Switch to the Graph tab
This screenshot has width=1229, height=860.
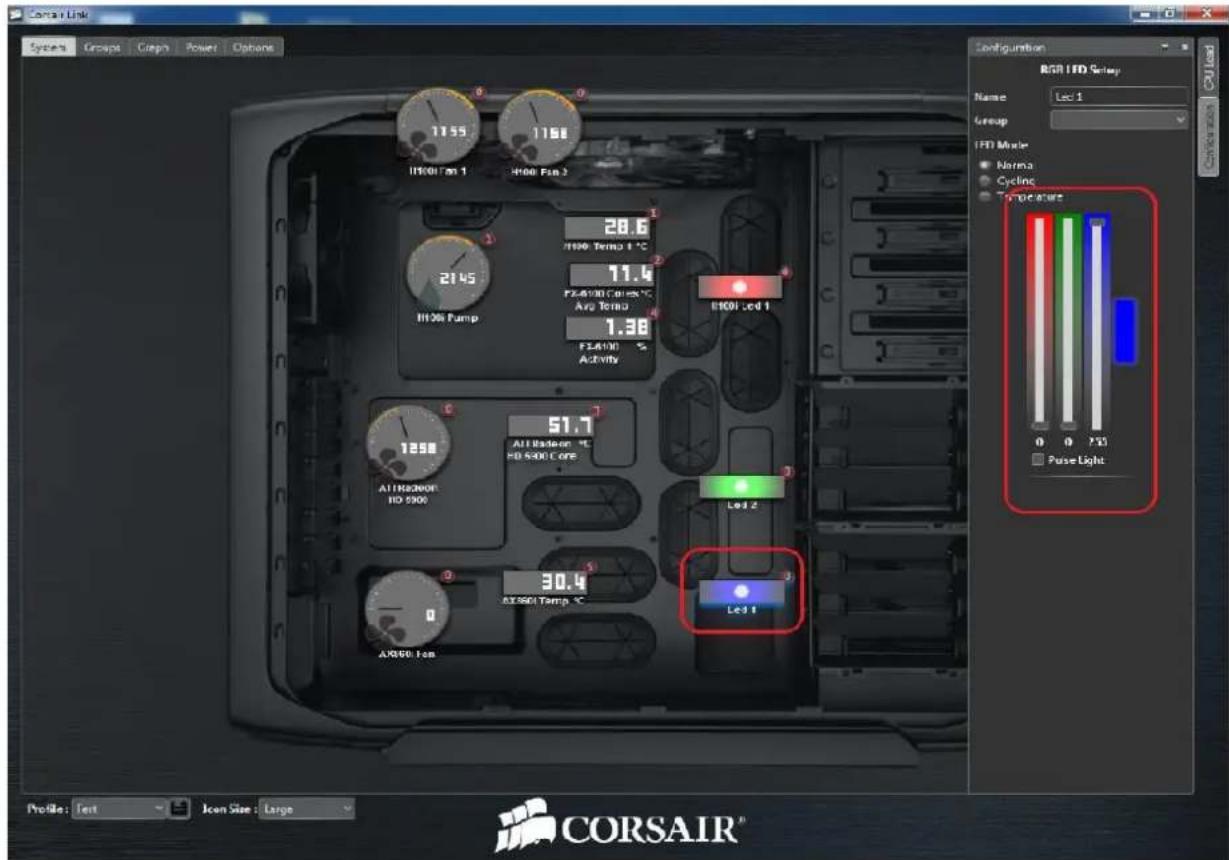(x=153, y=48)
